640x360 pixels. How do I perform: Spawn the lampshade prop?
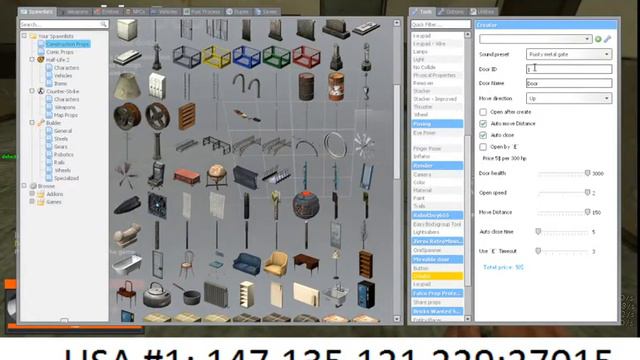point(127,87)
